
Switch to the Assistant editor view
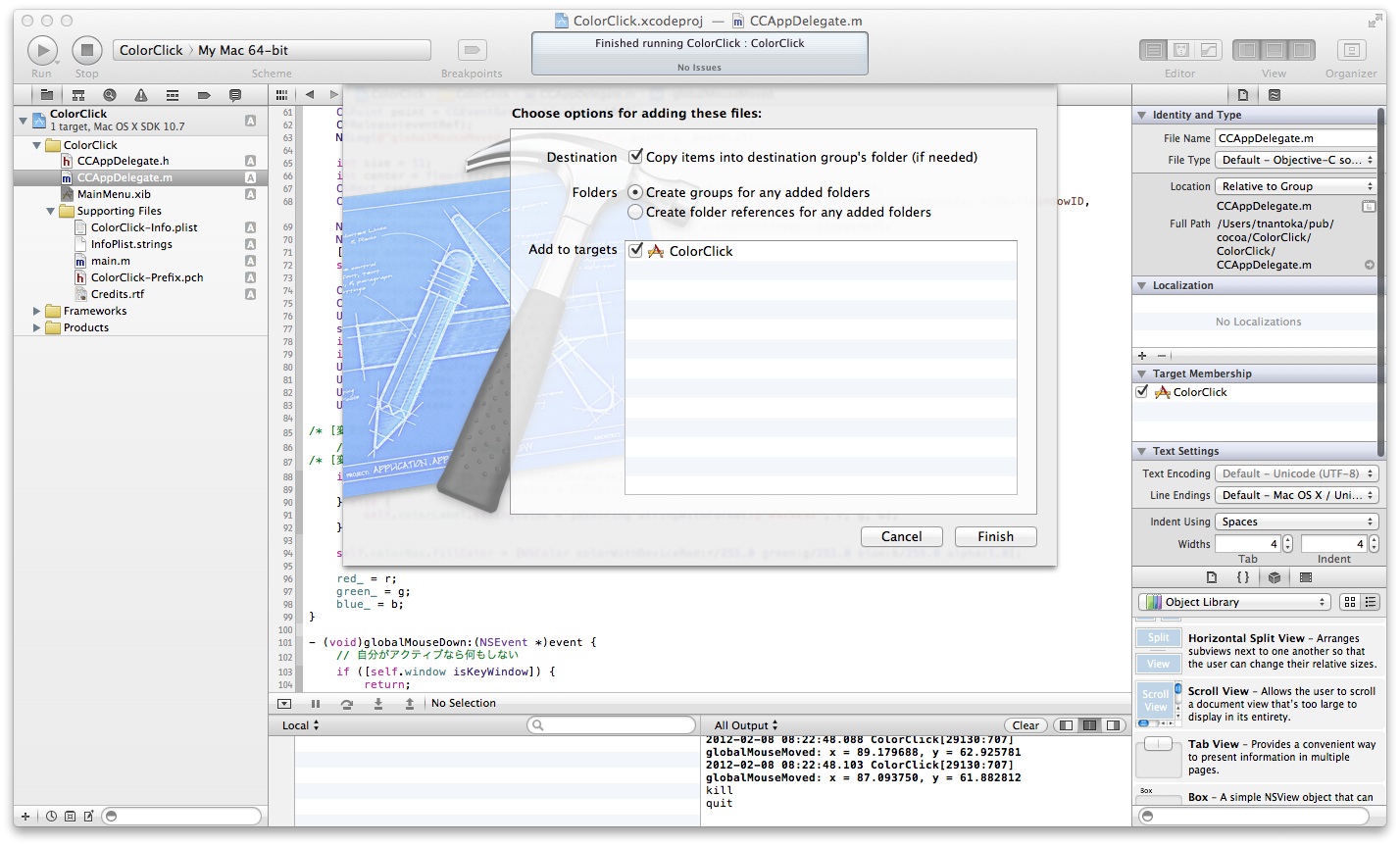click(x=1181, y=50)
